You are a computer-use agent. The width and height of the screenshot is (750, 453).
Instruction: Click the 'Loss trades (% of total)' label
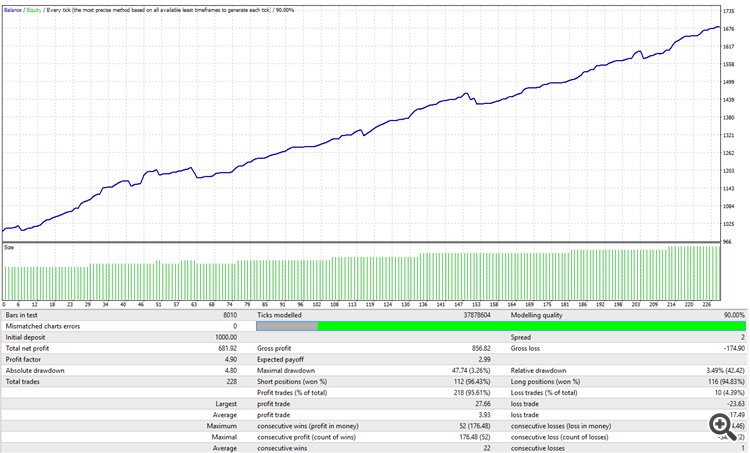point(544,392)
